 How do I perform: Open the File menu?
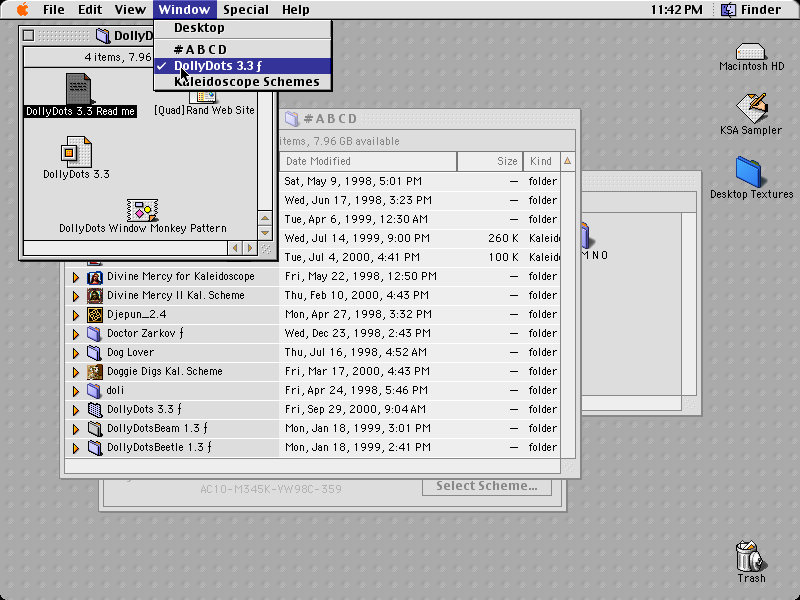coord(54,10)
